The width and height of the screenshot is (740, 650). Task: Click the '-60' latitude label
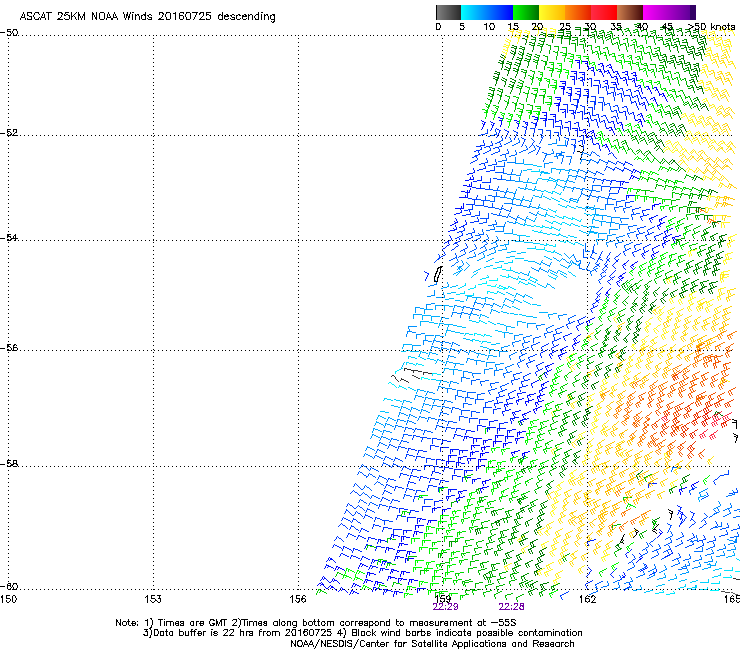pyautogui.click(x=9, y=586)
